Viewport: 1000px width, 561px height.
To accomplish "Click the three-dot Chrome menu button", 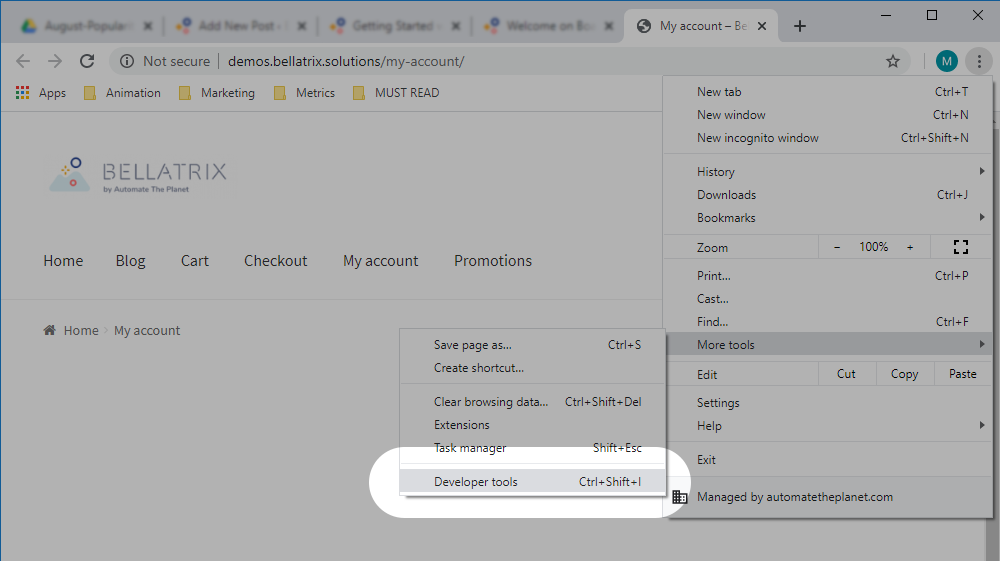I will (979, 61).
